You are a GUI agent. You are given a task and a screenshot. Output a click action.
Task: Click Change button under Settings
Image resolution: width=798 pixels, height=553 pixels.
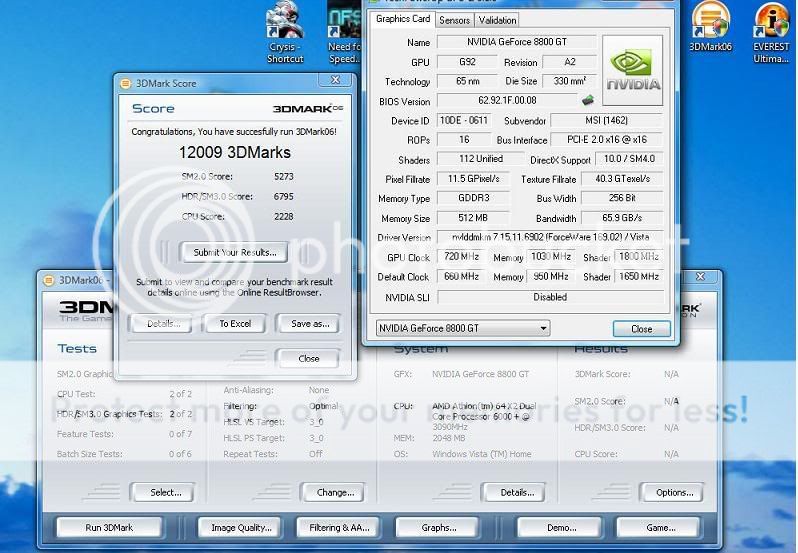tap(335, 492)
